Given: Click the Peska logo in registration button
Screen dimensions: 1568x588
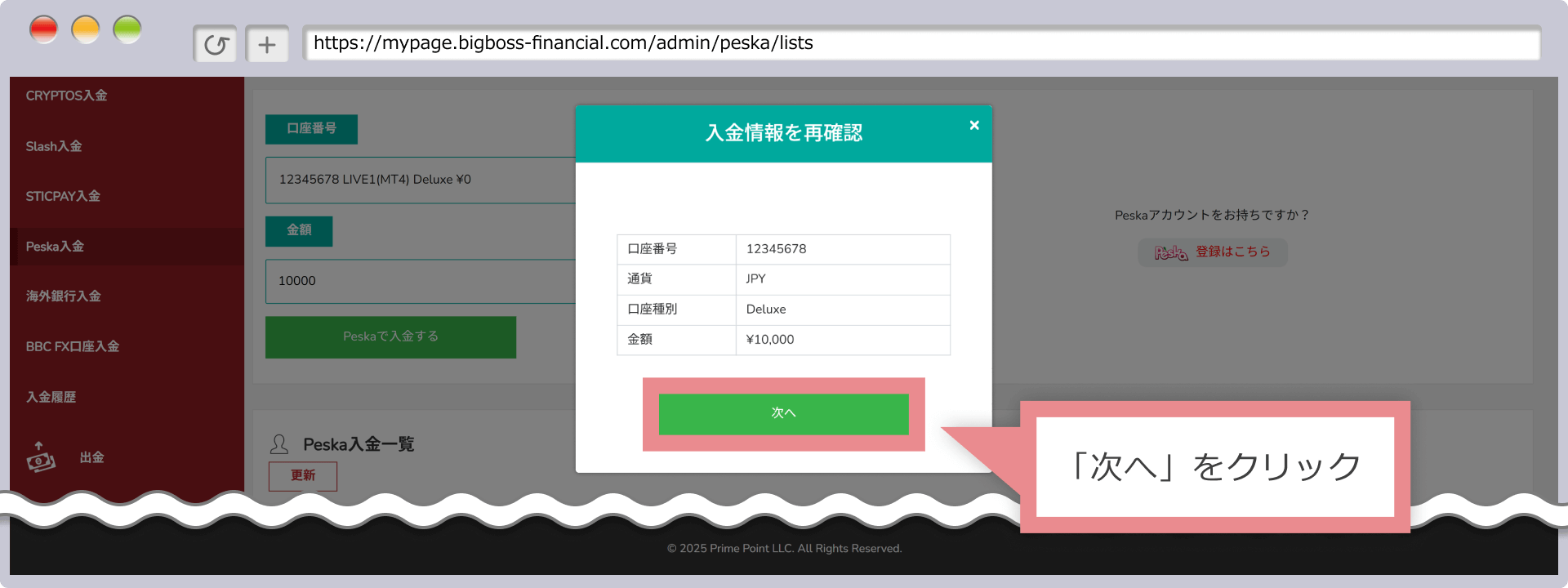Looking at the screenshot, I should click(x=1170, y=252).
